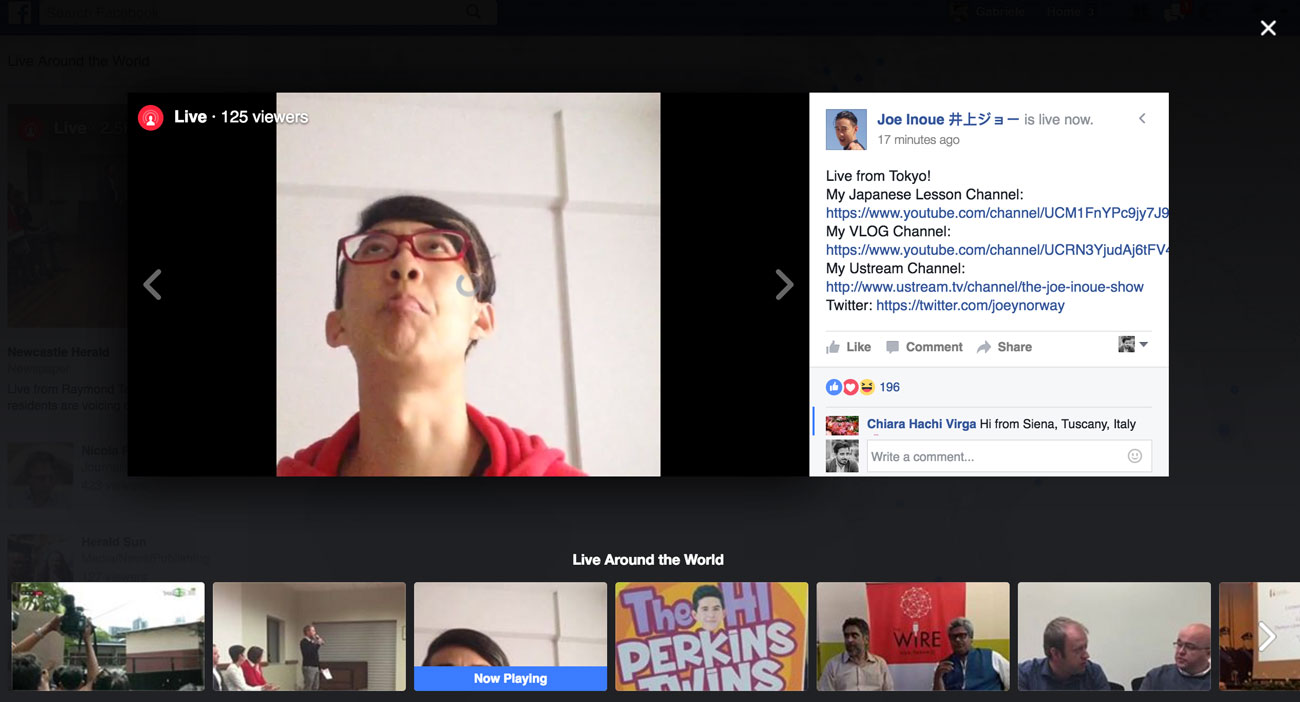Close the live video overlay
The height and width of the screenshot is (702, 1300).
(1268, 28)
